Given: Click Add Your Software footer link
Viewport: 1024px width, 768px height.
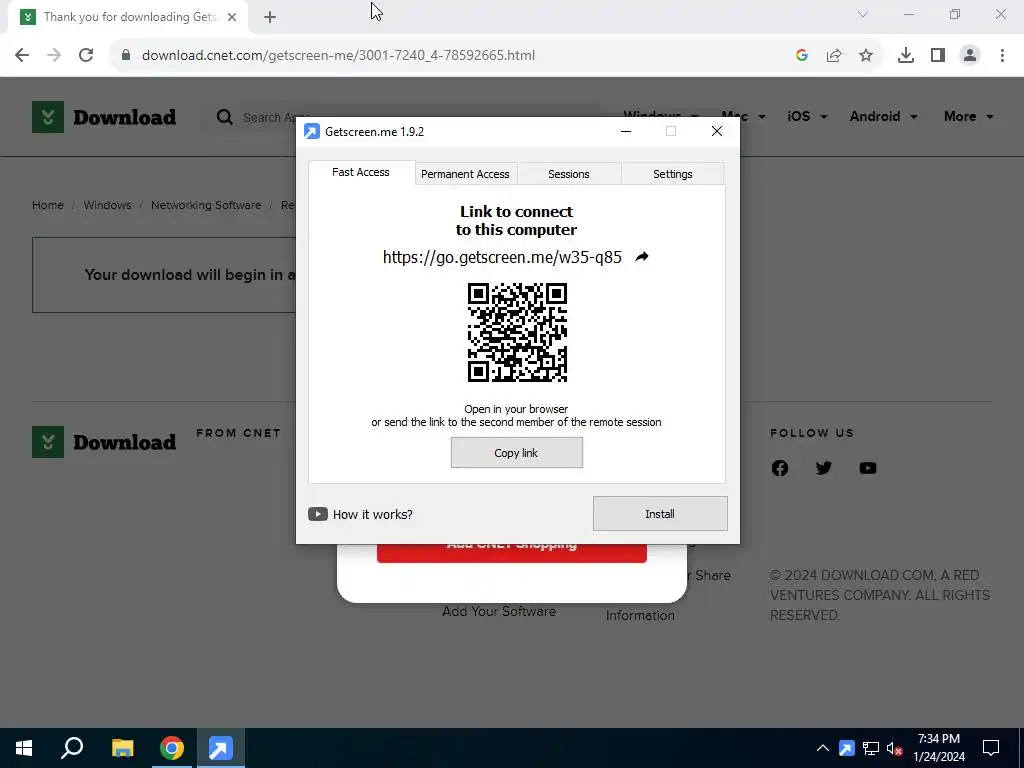Looking at the screenshot, I should point(499,611).
